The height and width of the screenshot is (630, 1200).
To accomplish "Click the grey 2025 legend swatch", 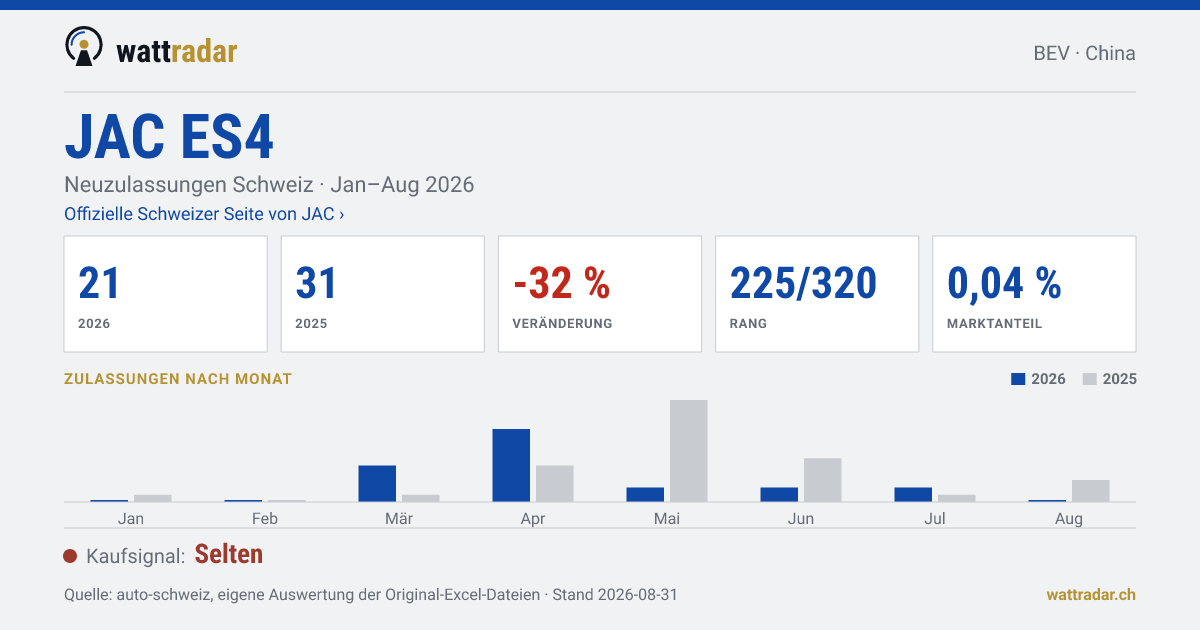I will (x=1090, y=379).
